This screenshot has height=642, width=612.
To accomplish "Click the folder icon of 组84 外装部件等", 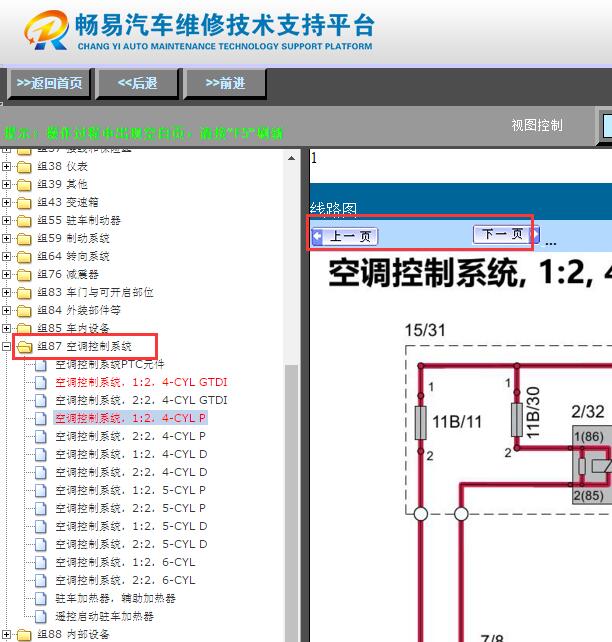I will [24, 311].
